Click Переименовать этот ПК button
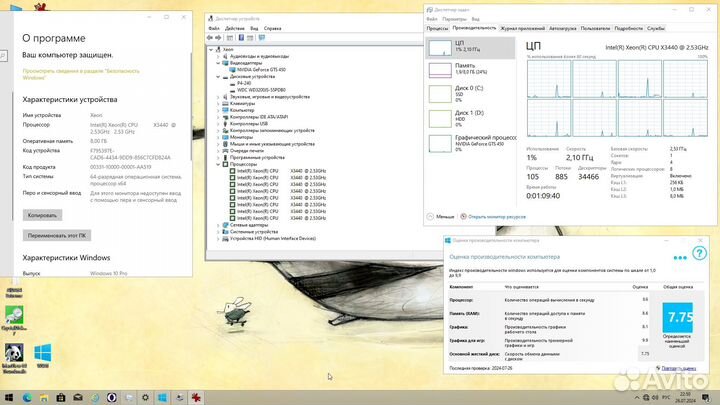This screenshot has width=720, height=405. [x=56, y=236]
